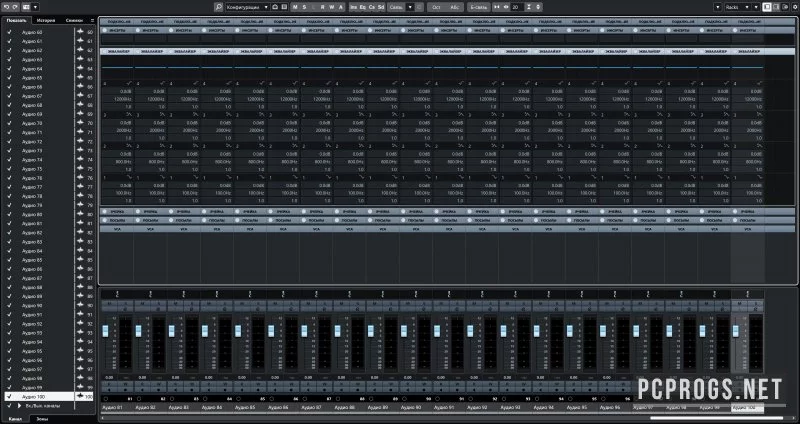Screen dimensions: 800x424
Task: Click the hourglass-shaped vertical zoom icon
Action: click(x=529, y=7)
